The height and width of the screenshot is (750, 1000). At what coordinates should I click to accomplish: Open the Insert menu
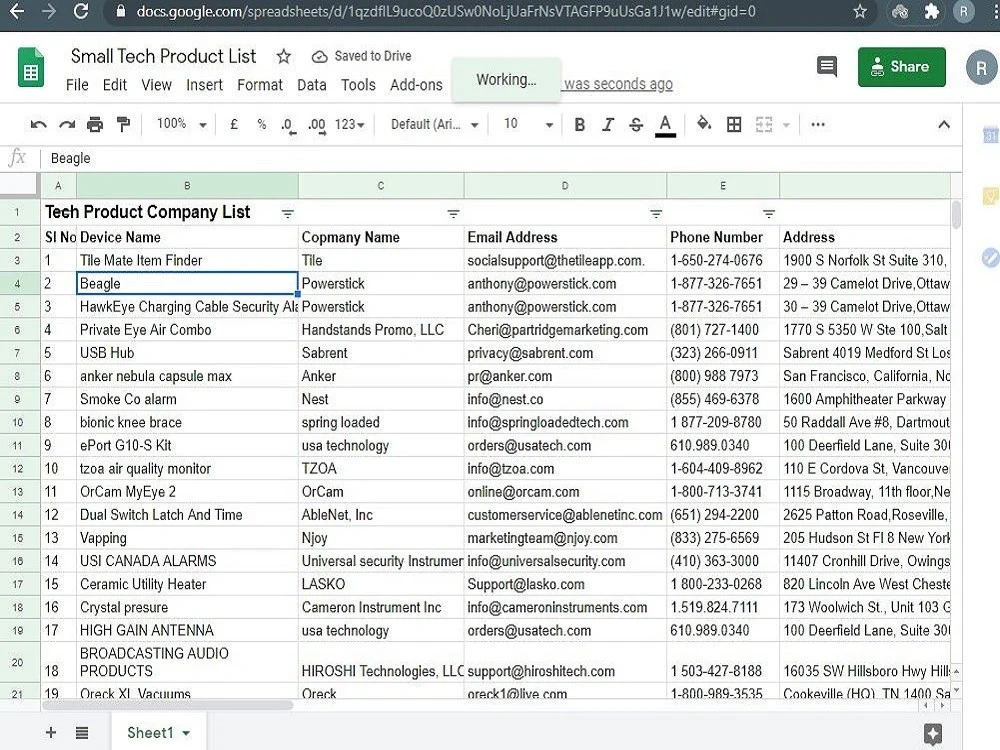204,85
